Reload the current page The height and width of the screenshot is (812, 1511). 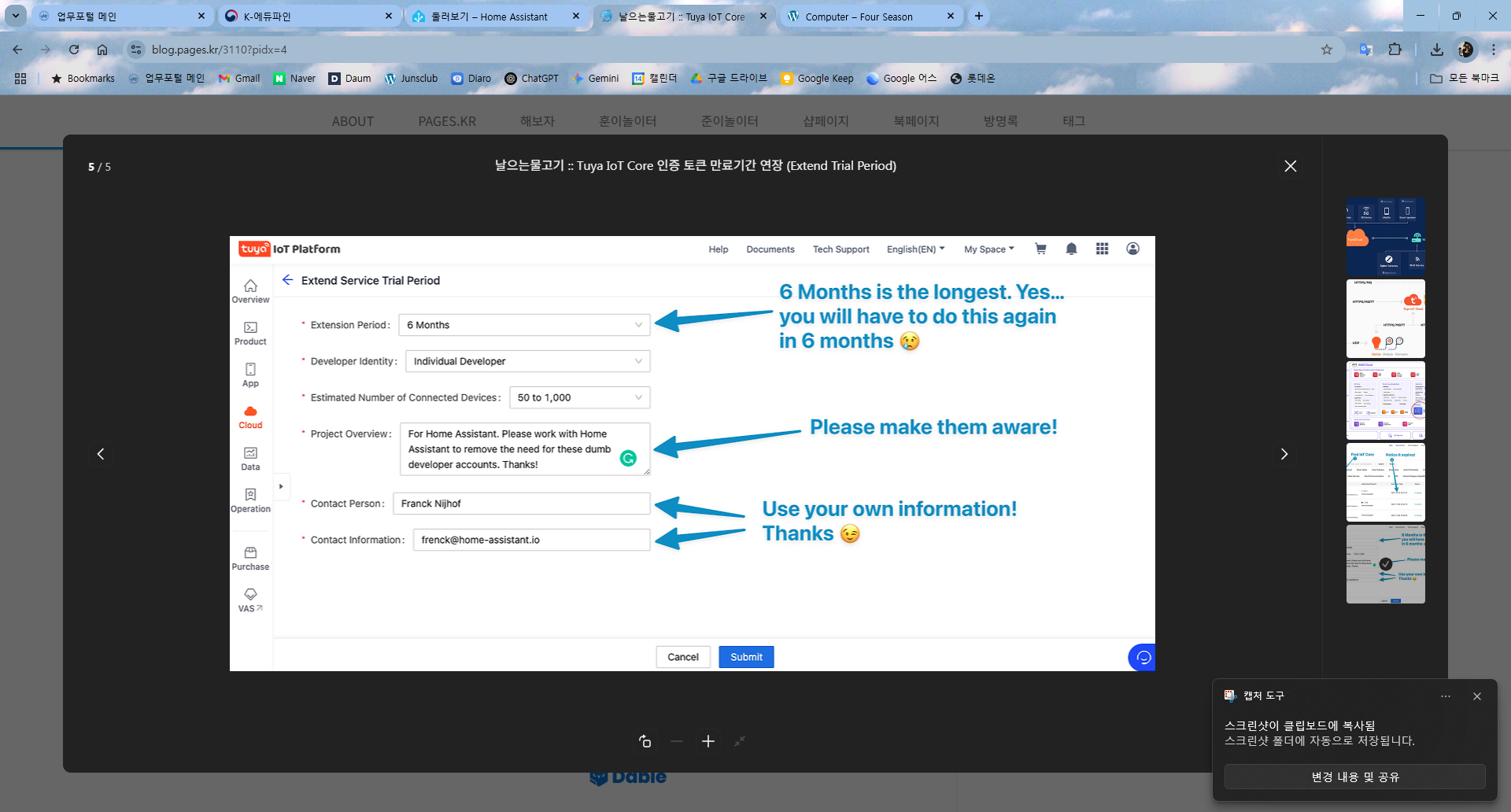click(x=74, y=50)
